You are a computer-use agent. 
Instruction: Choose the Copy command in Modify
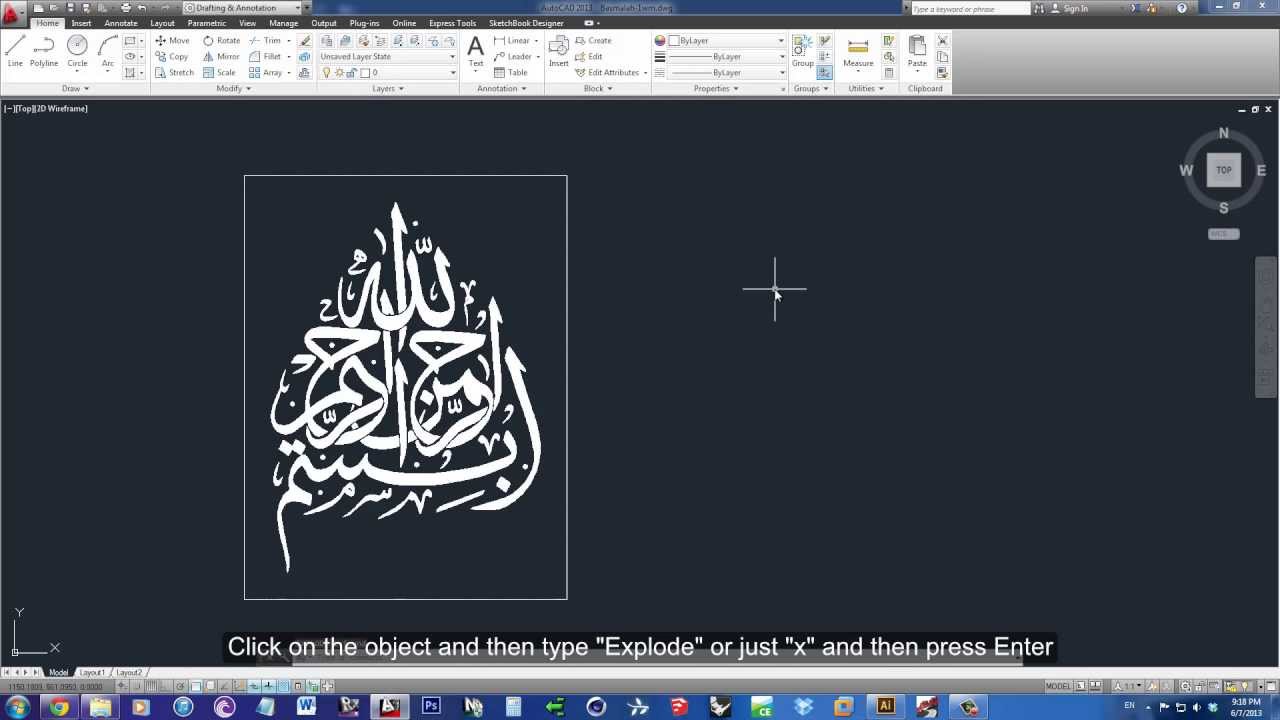tap(172, 57)
